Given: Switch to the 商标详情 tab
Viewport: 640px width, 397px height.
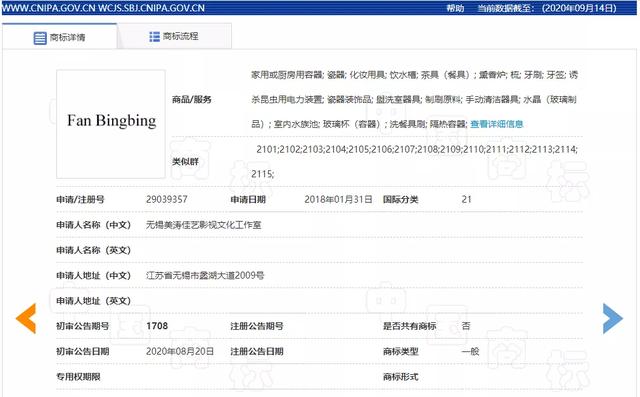Looking at the screenshot, I should [x=60, y=37].
